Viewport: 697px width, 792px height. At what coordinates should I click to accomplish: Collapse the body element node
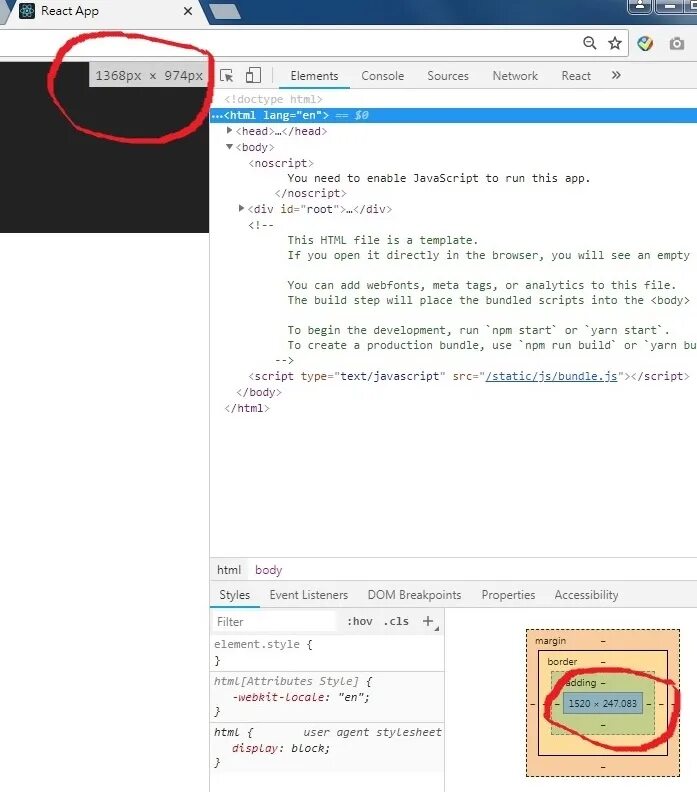click(229, 146)
